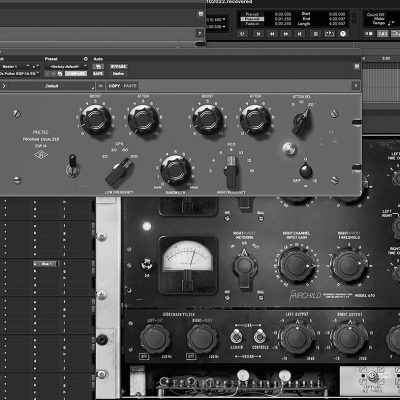
Task: Select the Bus 1 entry in the track list
Action: pyautogui.click(x=46, y=264)
